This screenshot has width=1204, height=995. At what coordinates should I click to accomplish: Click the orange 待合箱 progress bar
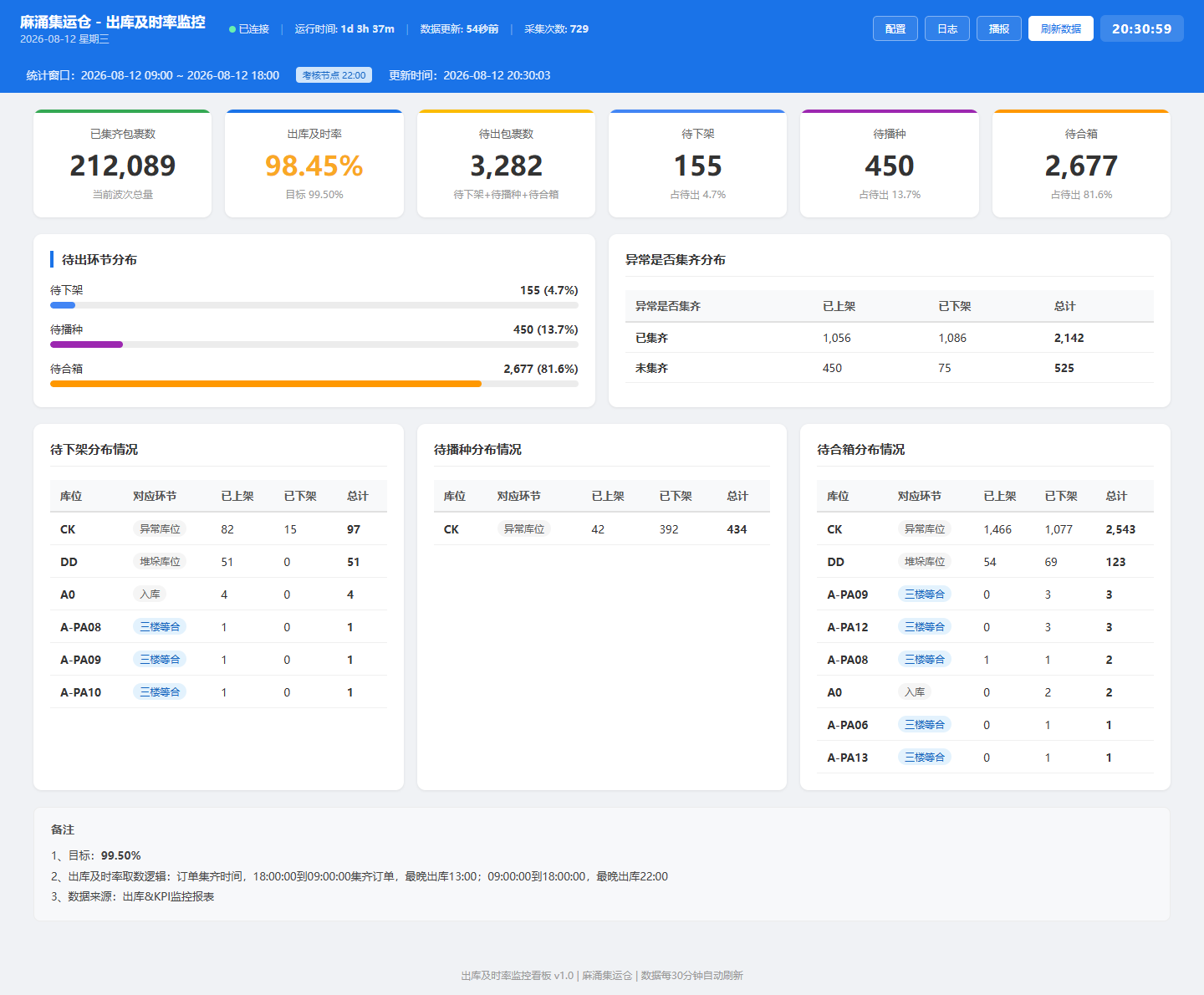[x=266, y=384]
